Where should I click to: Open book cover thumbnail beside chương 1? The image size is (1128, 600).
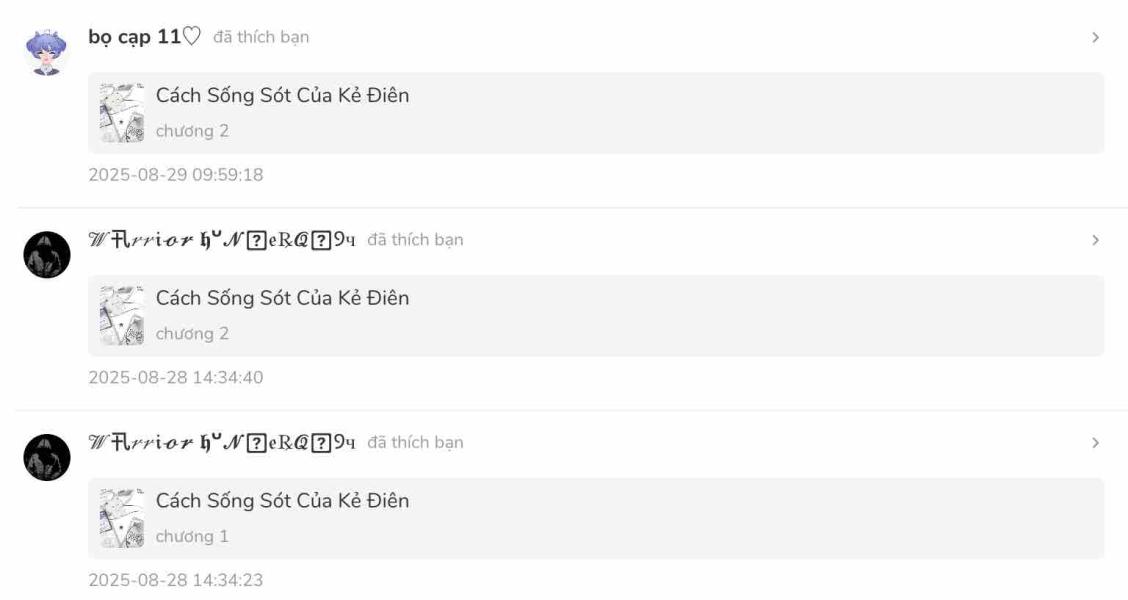(122, 518)
